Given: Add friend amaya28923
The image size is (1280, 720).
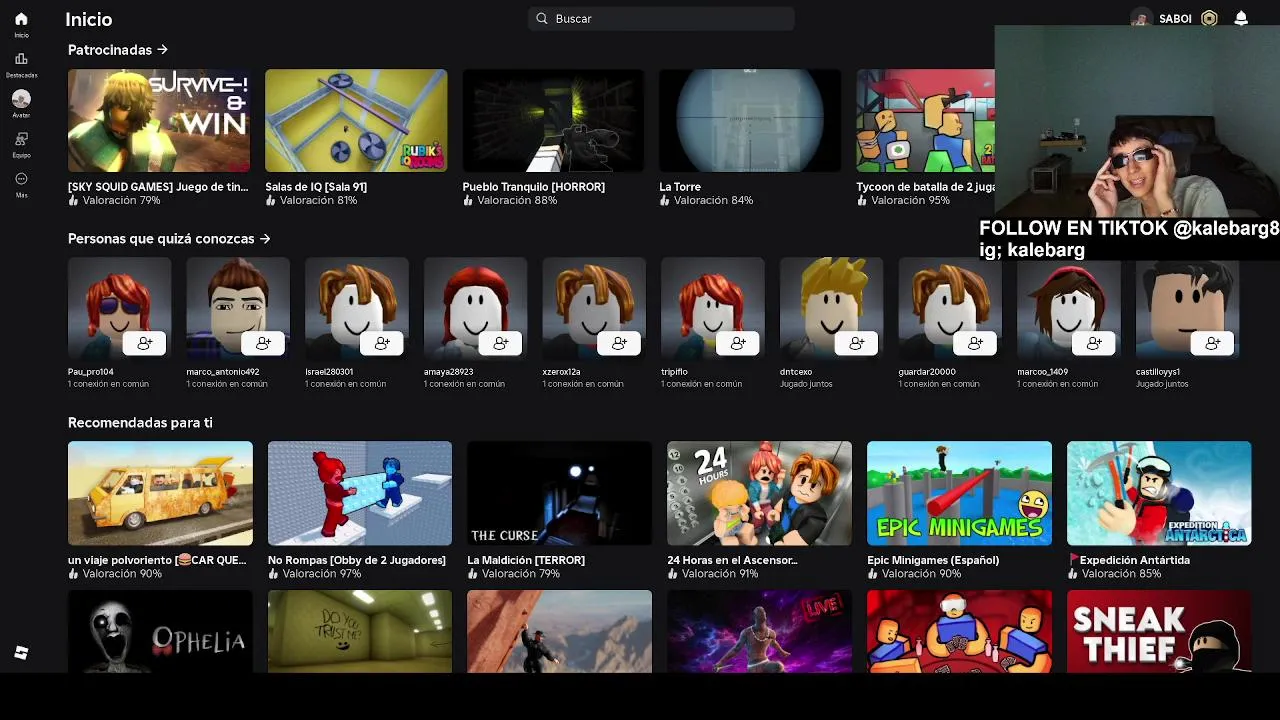Looking at the screenshot, I should [501, 343].
